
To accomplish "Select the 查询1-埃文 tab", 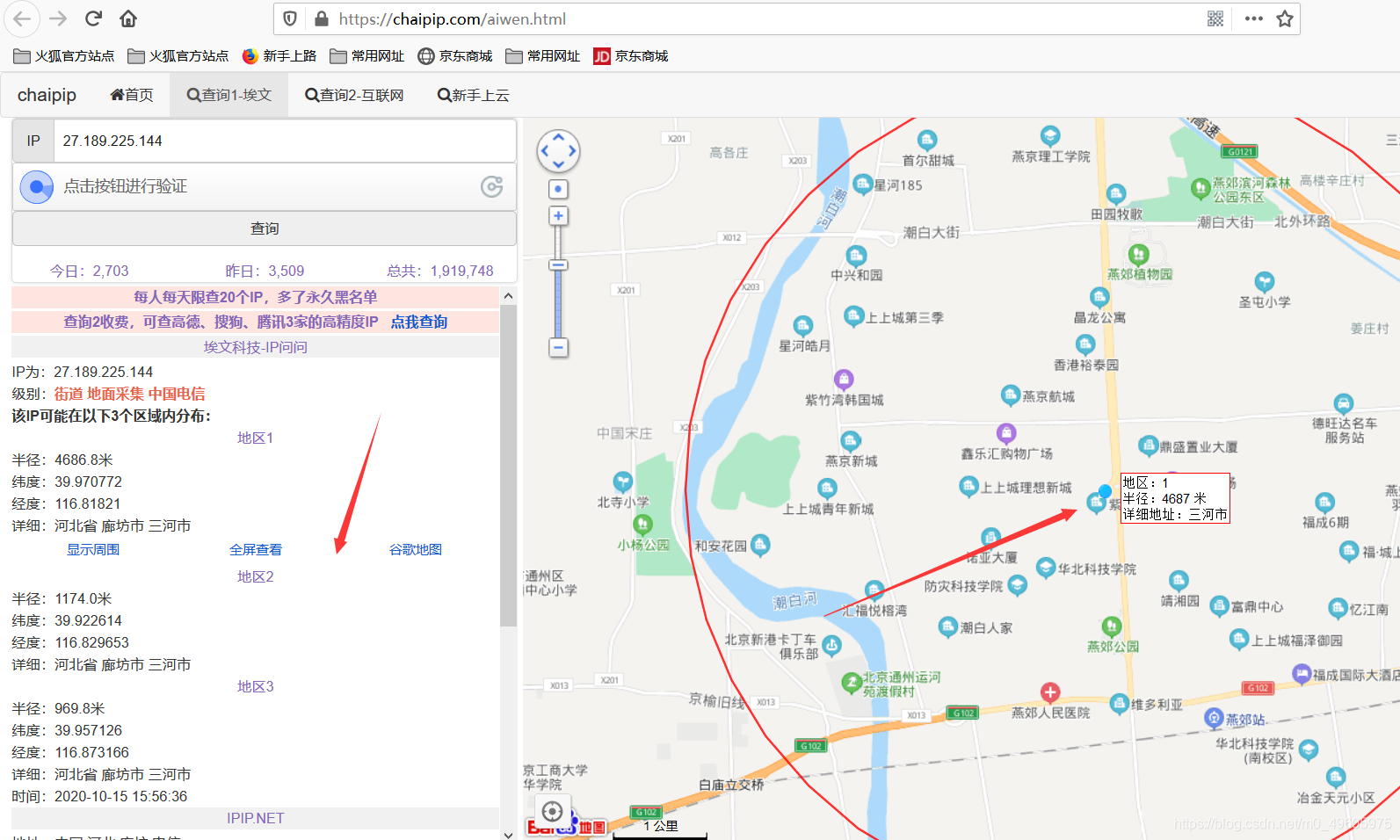I will (229, 95).
